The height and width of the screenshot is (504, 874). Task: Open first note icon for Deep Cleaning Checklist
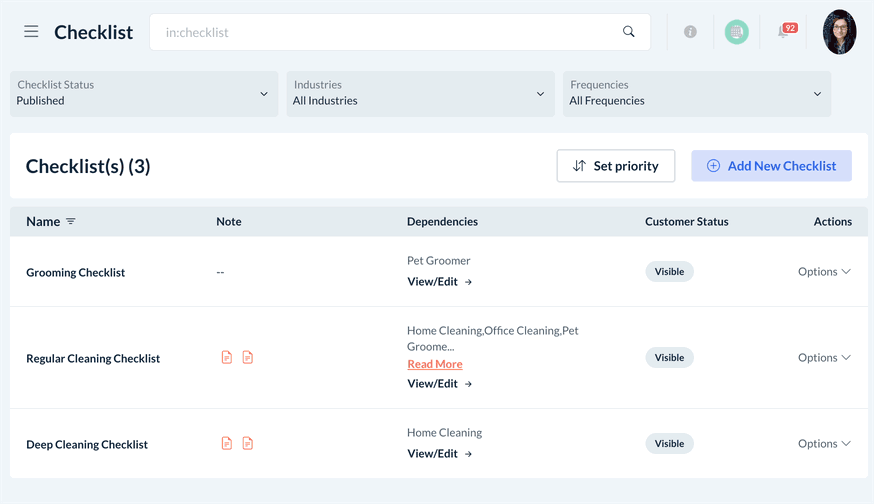pyautogui.click(x=227, y=443)
